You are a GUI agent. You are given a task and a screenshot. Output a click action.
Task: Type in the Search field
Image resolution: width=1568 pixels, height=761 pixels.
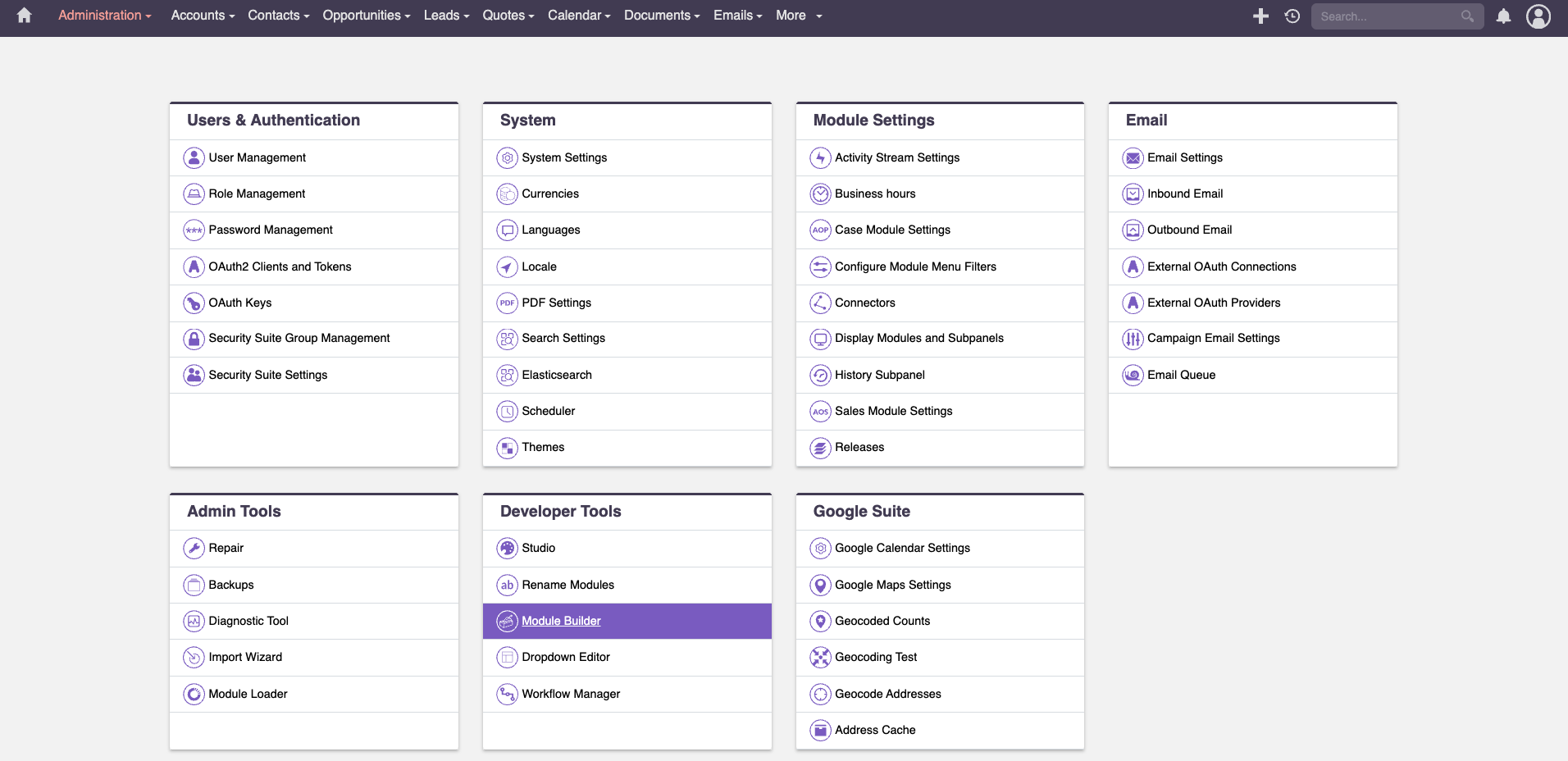pos(1386,16)
